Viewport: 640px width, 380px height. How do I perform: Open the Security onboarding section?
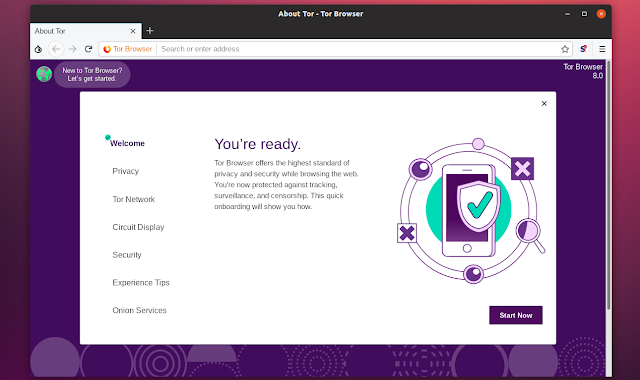click(127, 255)
